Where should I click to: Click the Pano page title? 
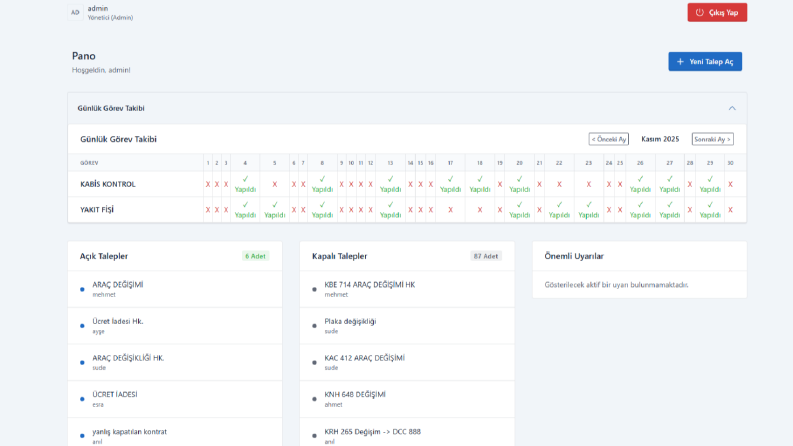(83, 56)
